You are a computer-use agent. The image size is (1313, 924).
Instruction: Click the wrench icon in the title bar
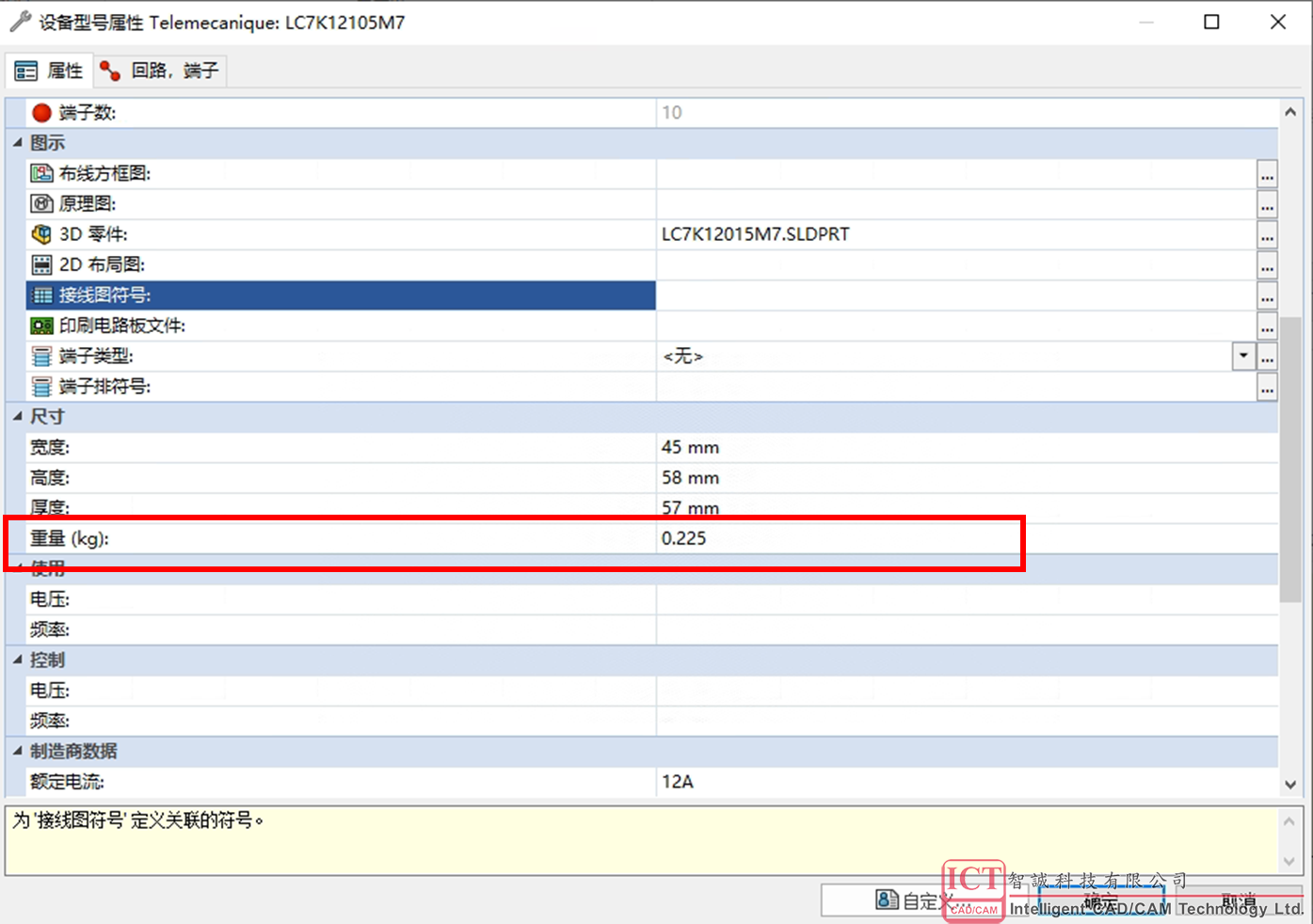(20, 22)
